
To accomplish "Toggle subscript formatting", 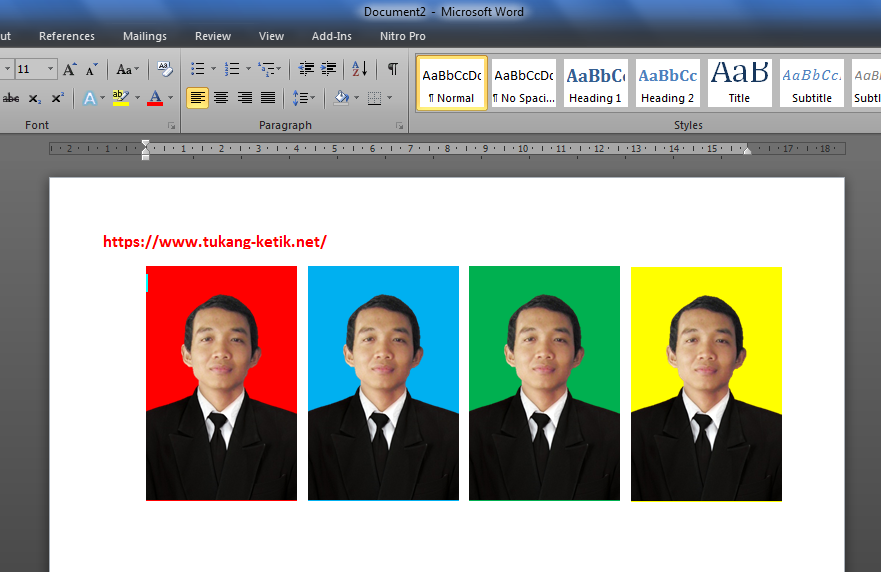I will (x=35, y=98).
